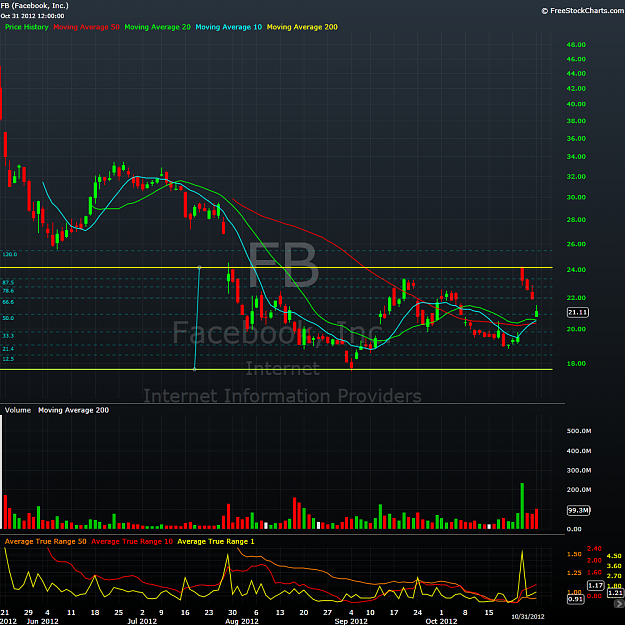This screenshot has height=625, width=625.
Task: Click the 'Jun 2012' date axis label
Action: tap(42, 621)
